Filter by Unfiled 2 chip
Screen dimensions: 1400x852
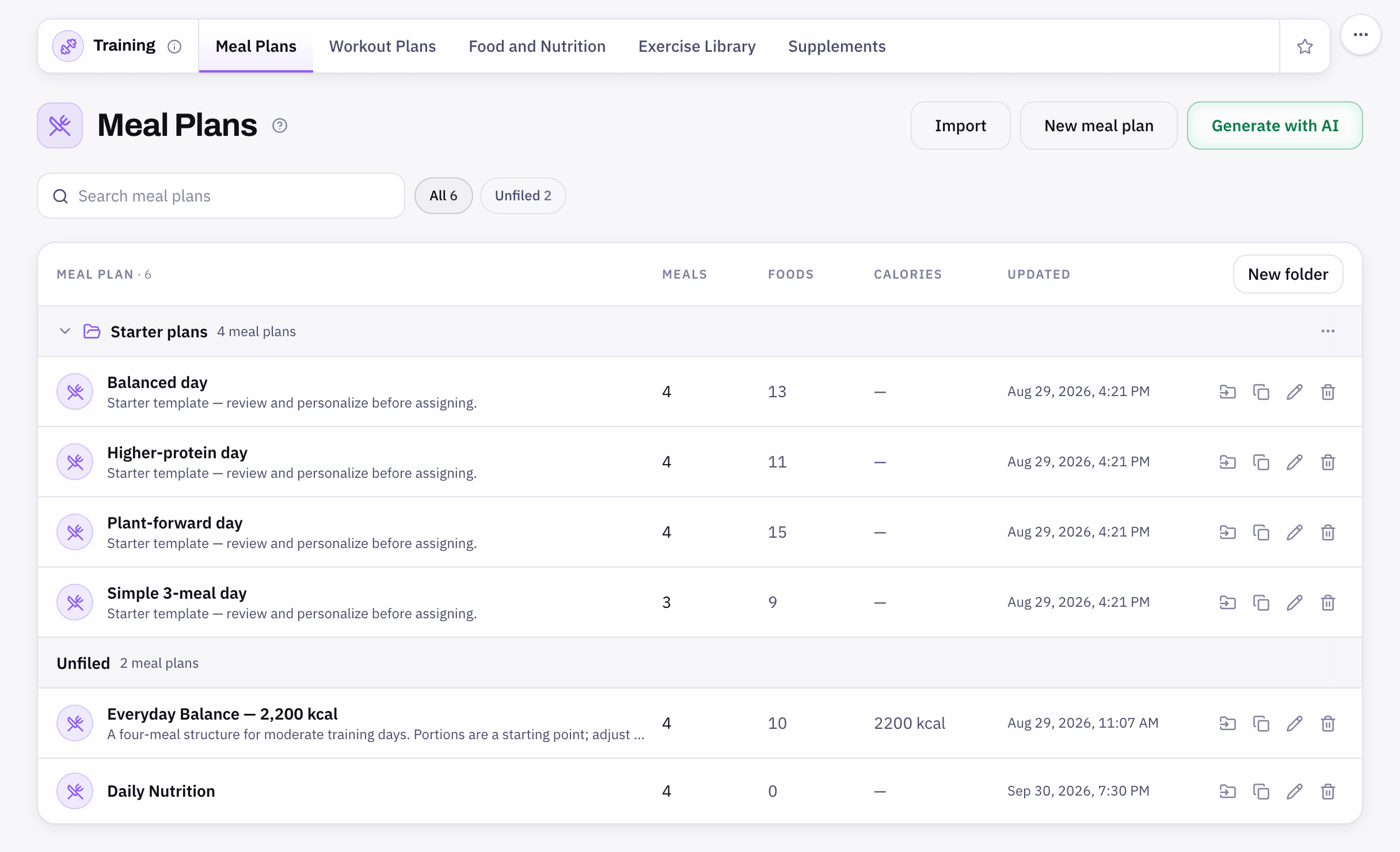523,196
